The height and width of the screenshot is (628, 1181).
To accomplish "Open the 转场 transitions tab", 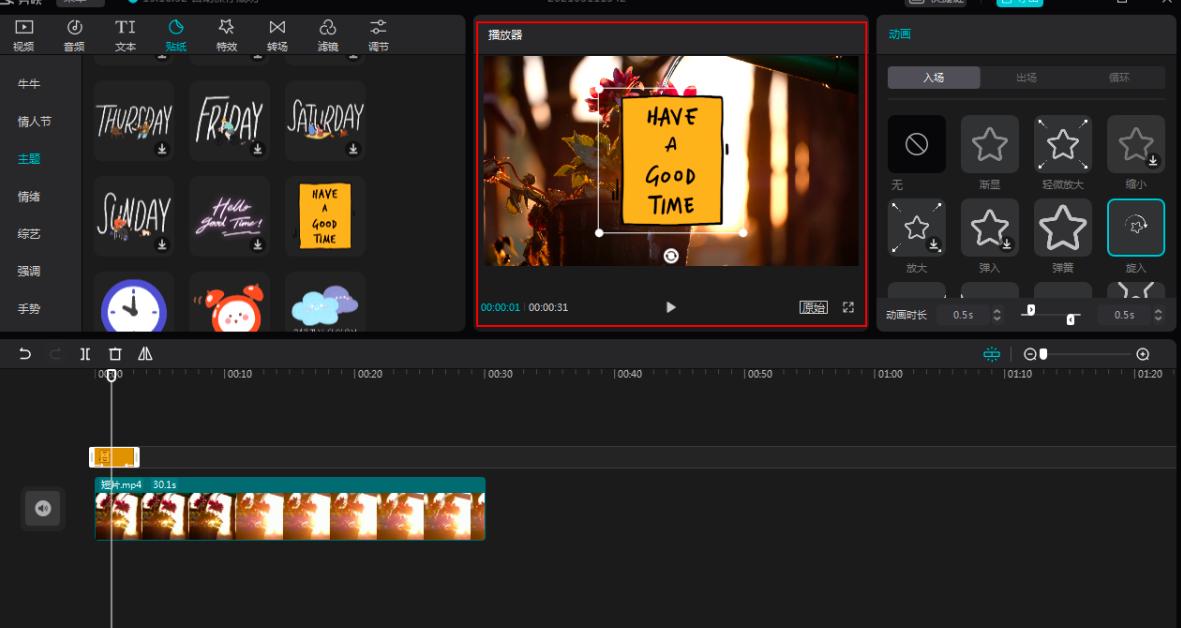I will 277,34.
